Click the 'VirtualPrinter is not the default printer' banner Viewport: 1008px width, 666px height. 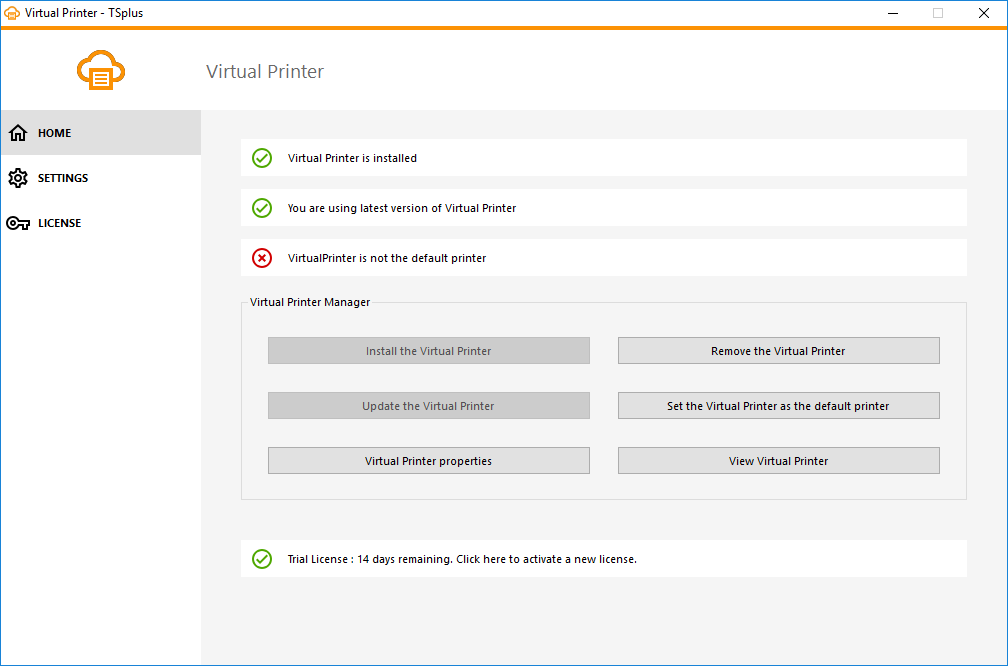603,257
